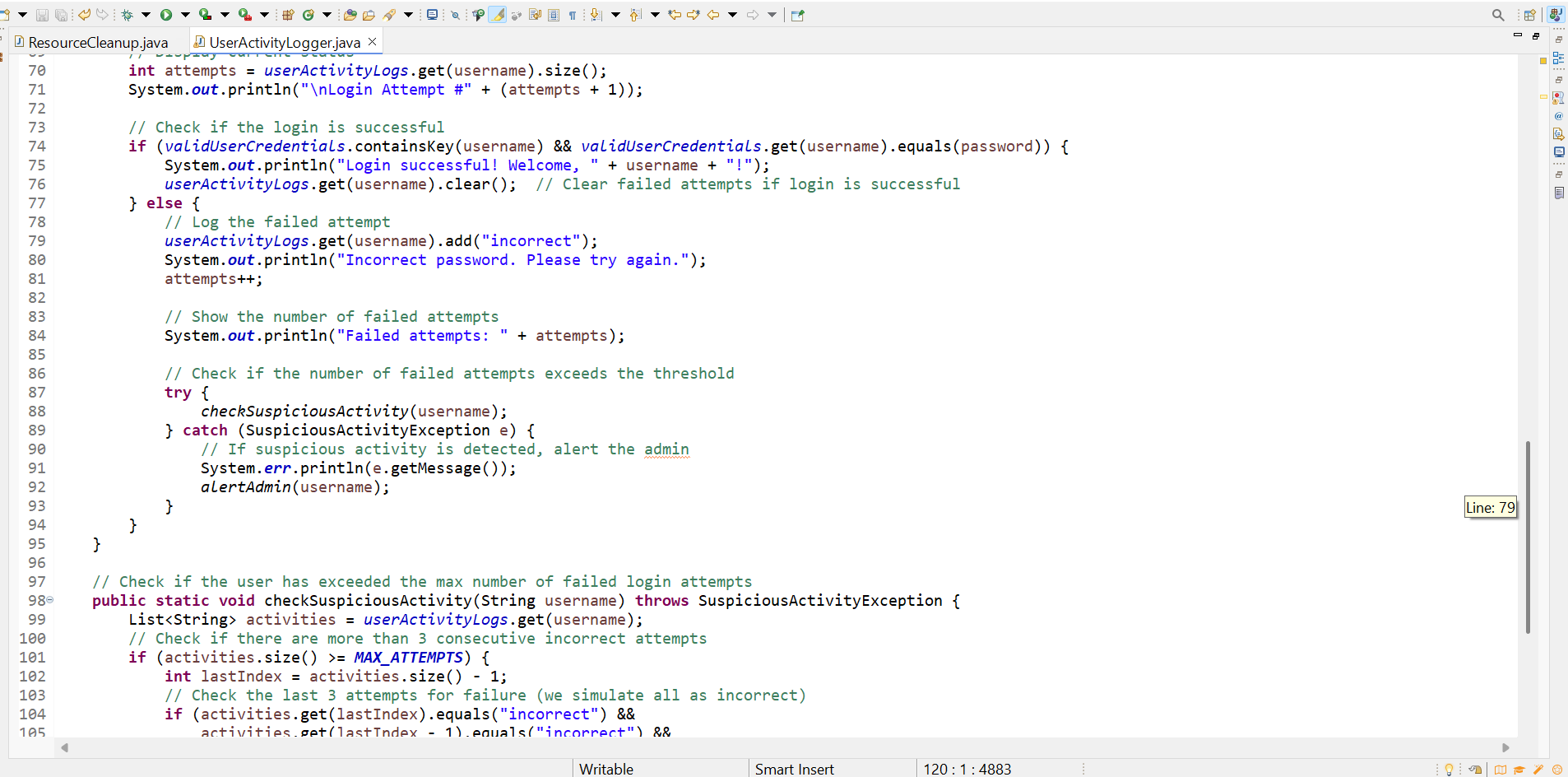The image size is (1568, 777).
Task: Toggle the Java editor breadcrumb
Action: 478,15
